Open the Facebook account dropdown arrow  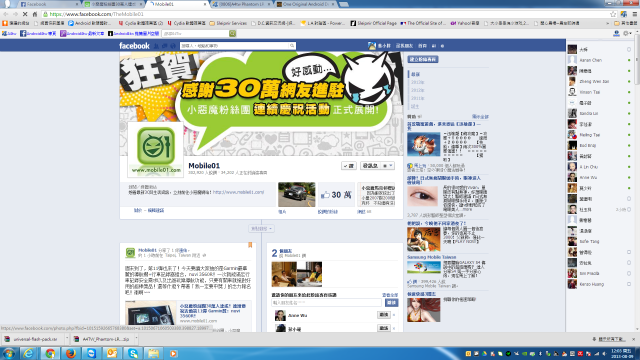coord(442,46)
